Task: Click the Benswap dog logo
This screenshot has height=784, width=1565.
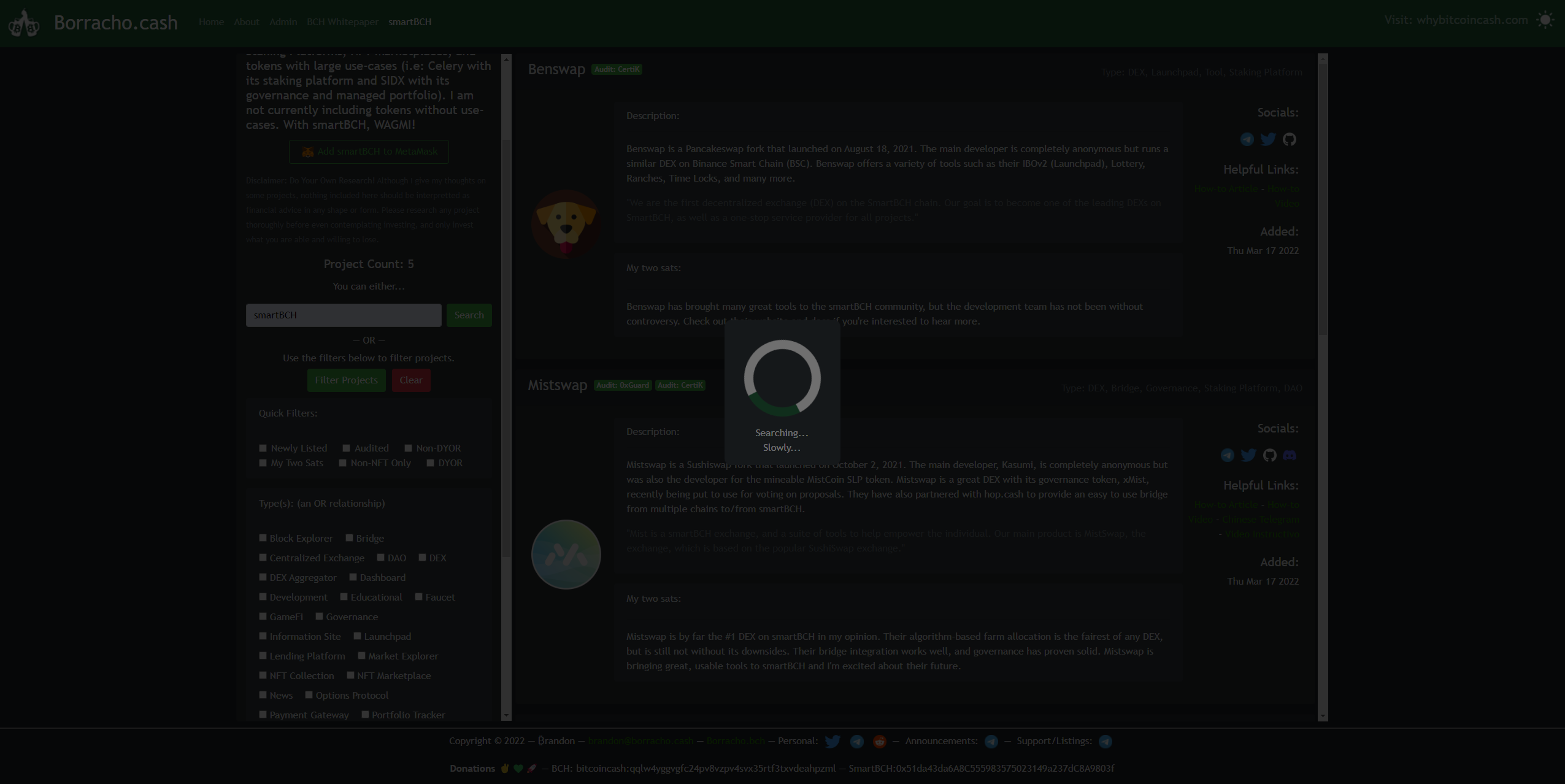Action: (566, 224)
